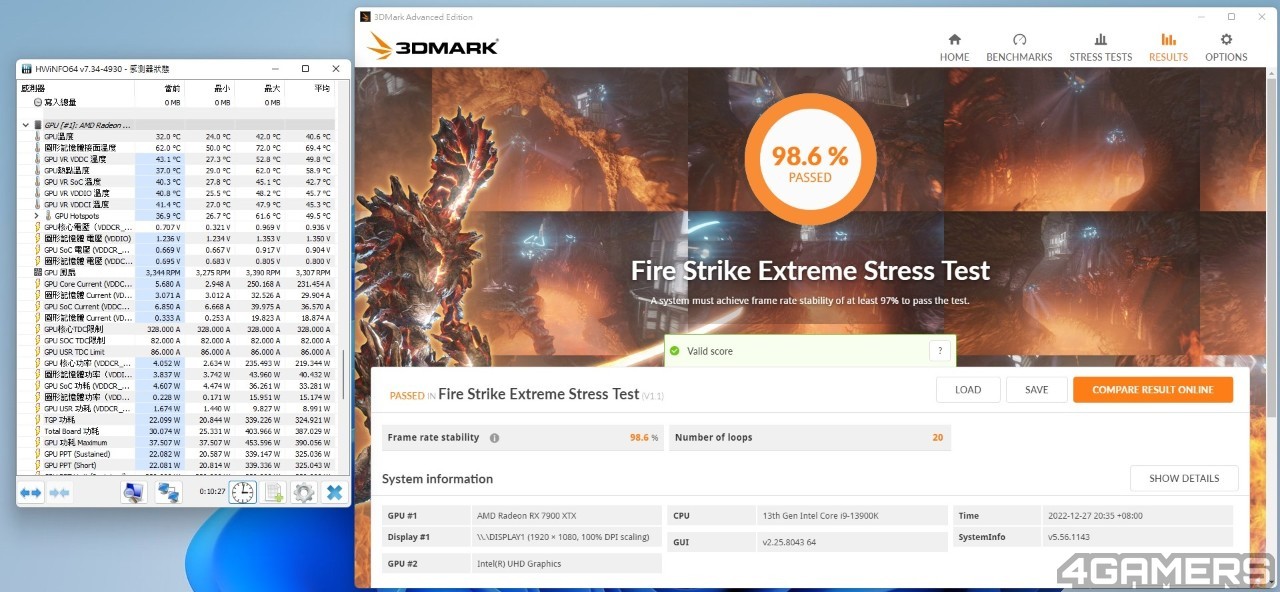The width and height of the screenshot is (1280, 592).
Task: Click the HWiNFO sensor list vertical scrollbar
Action: point(344,376)
